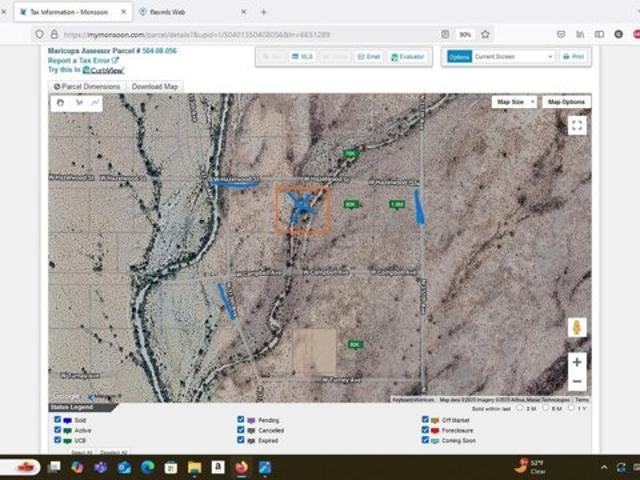Screen dimensions: 640x480
Task: Switch to the Download Map tab
Action: tap(155, 87)
